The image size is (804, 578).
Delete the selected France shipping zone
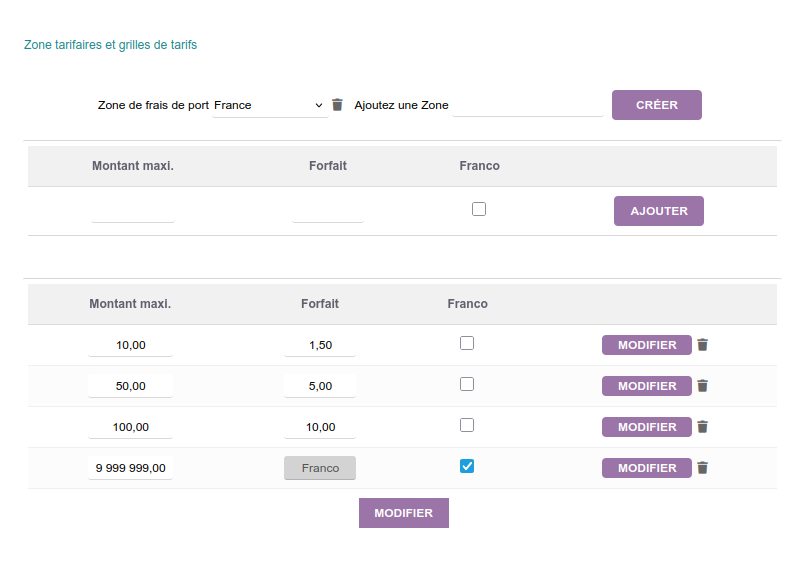[337, 105]
